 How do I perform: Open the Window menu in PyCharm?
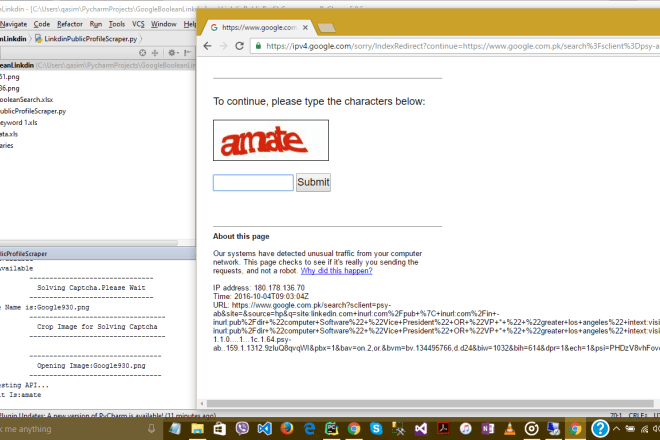point(164,24)
